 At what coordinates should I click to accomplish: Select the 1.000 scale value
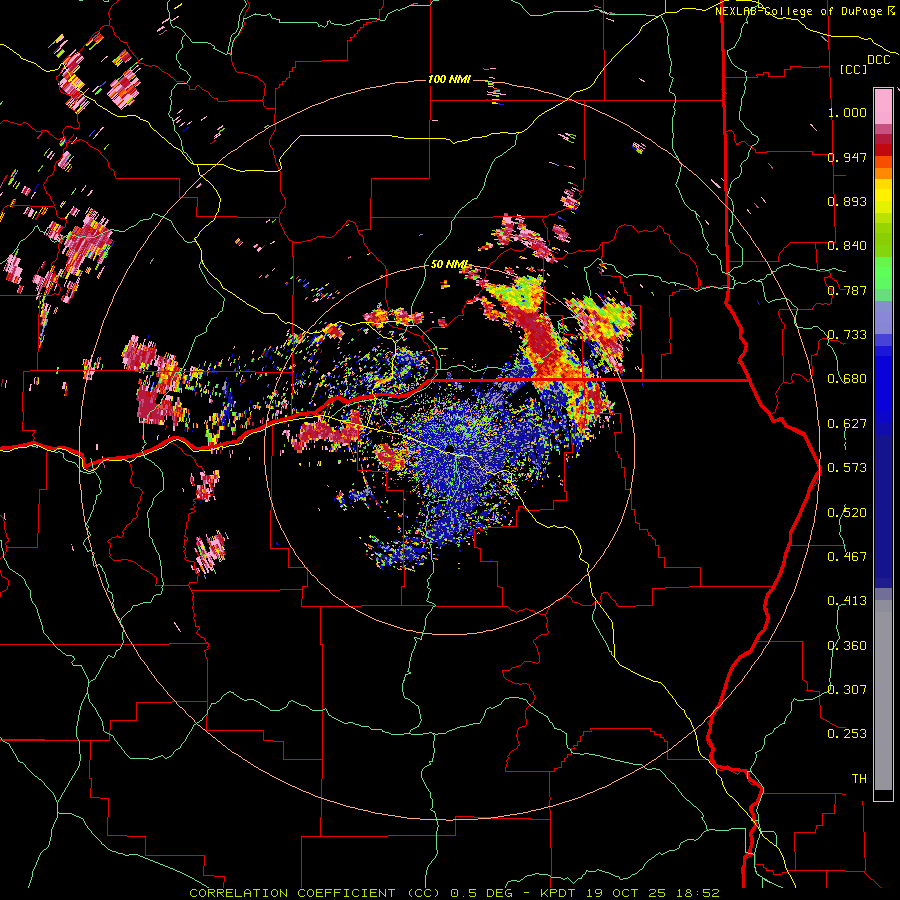coord(847,112)
